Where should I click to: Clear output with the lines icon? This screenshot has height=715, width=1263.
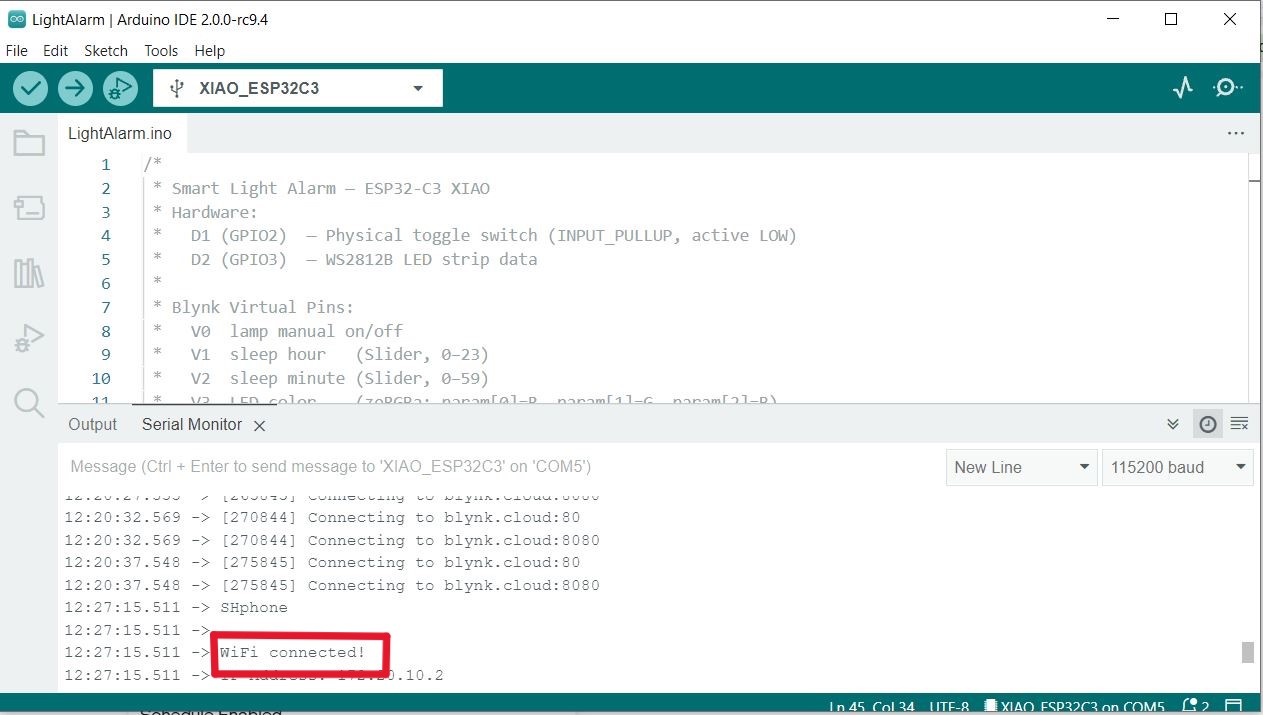(1239, 424)
